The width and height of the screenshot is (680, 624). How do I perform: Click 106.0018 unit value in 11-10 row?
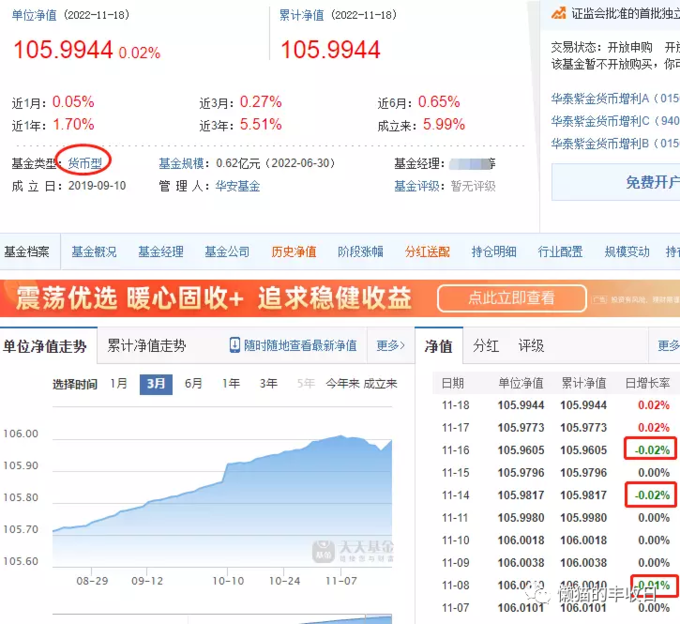(x=521, y=540)
